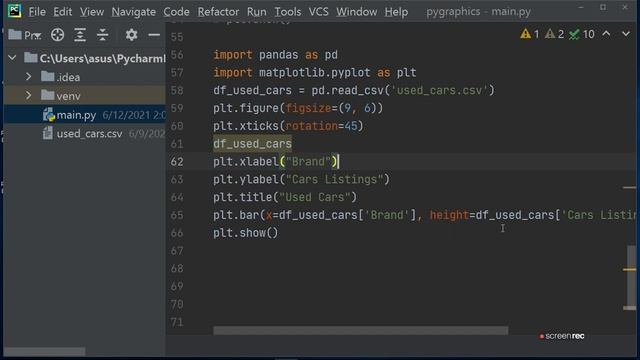Expand the venv folder

coord(28,96)
